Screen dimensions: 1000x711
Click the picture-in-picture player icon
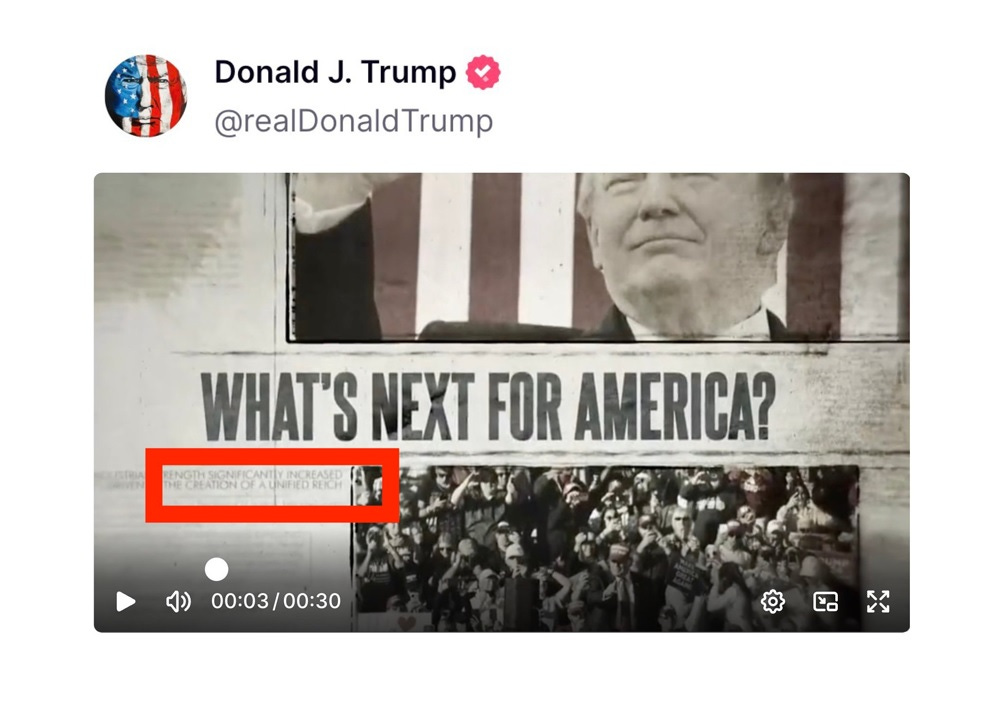pos(826,601)
